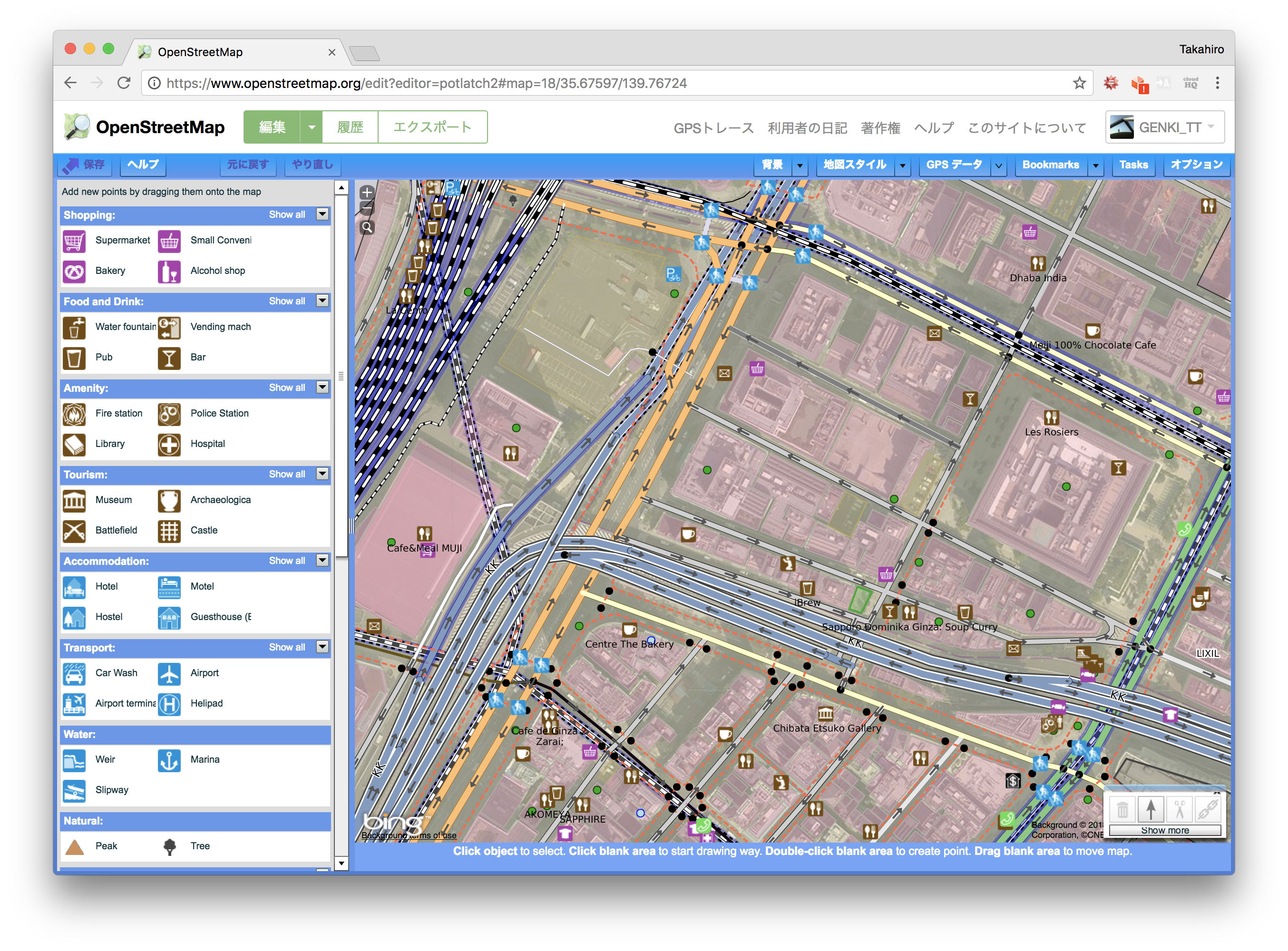
Task: Open map search magnifier button
Action: click(x=367, y=227)
